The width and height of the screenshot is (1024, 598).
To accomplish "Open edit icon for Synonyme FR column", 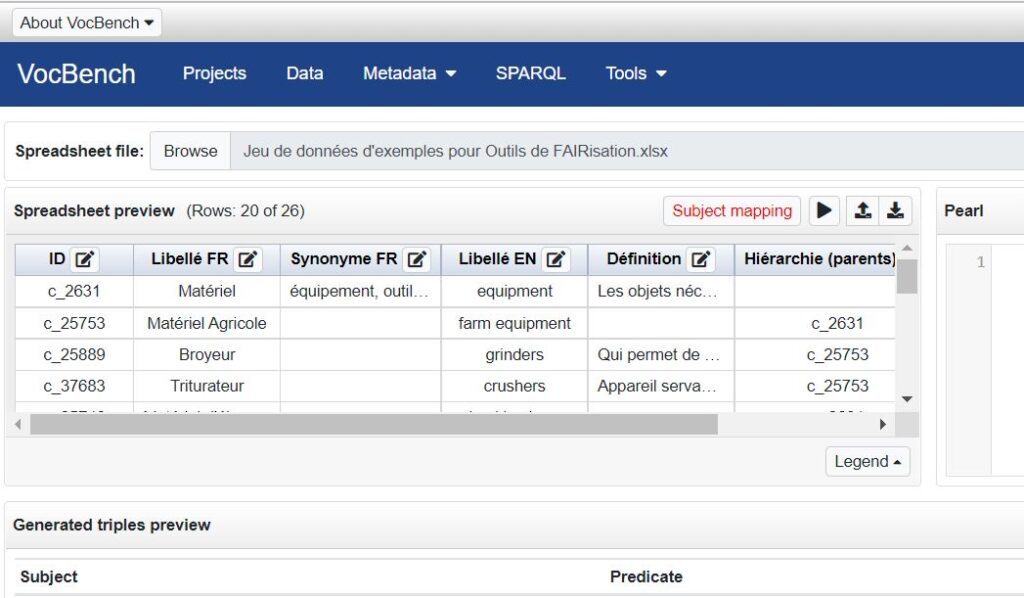I will click(x=417, y=260).
